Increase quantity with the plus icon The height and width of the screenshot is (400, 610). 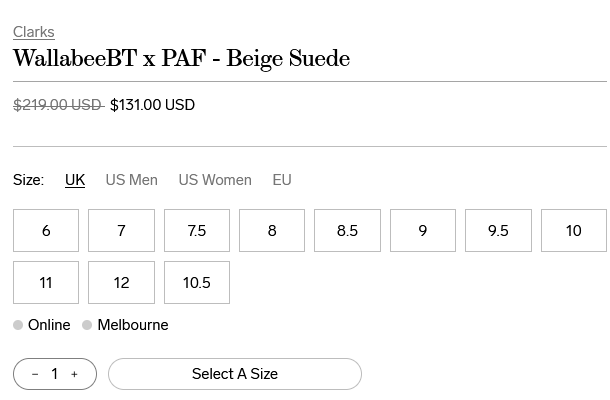pyautogui.click(x=74, y=374)
